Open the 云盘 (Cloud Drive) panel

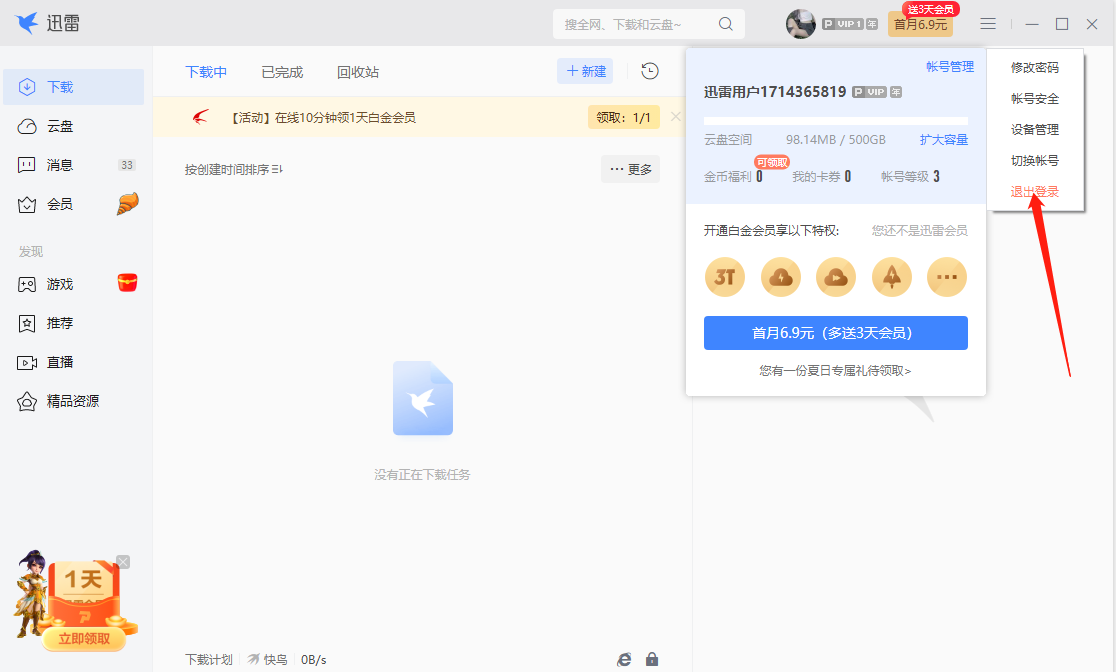coord(62,124)
